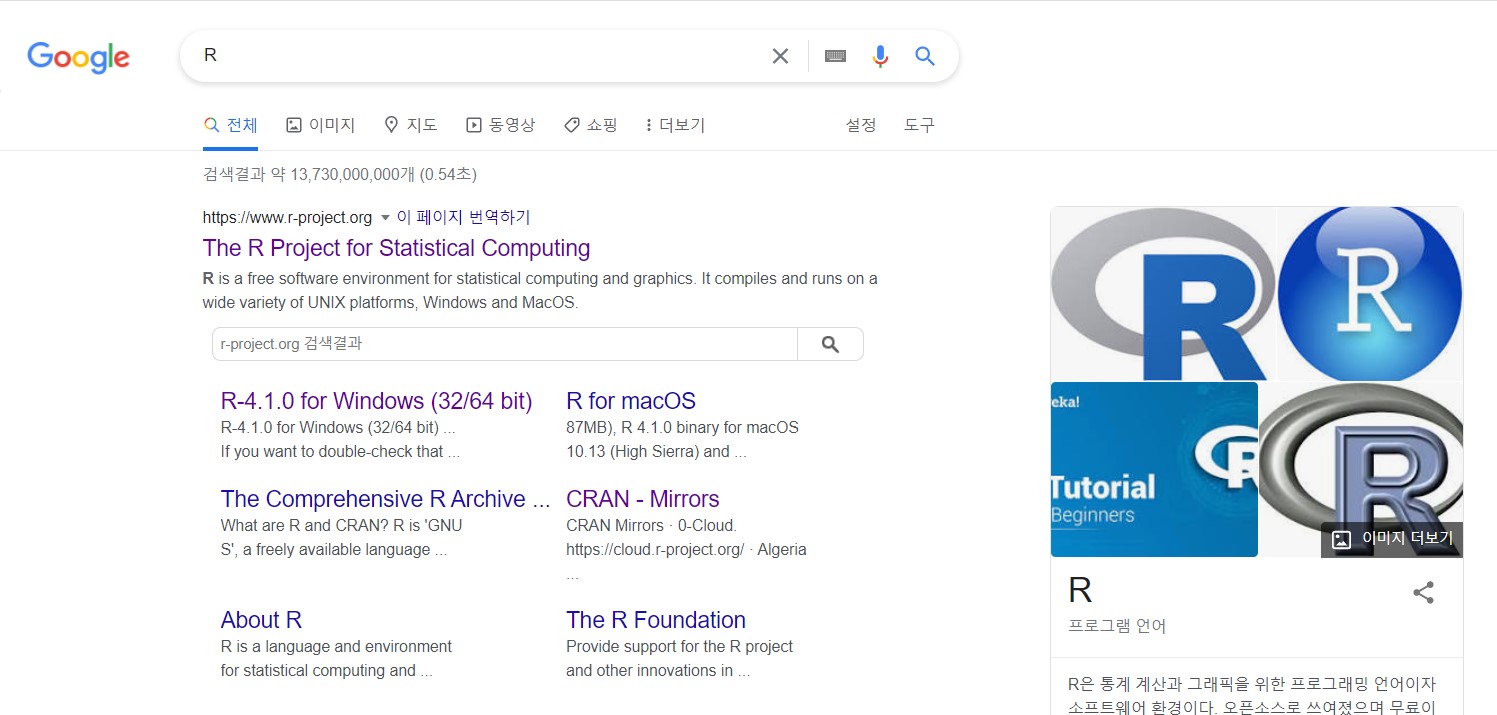This screenshot has width=1497, height=715.
Task: Switch to the 쇼핑 tab
Action: (x=590, y=125)
